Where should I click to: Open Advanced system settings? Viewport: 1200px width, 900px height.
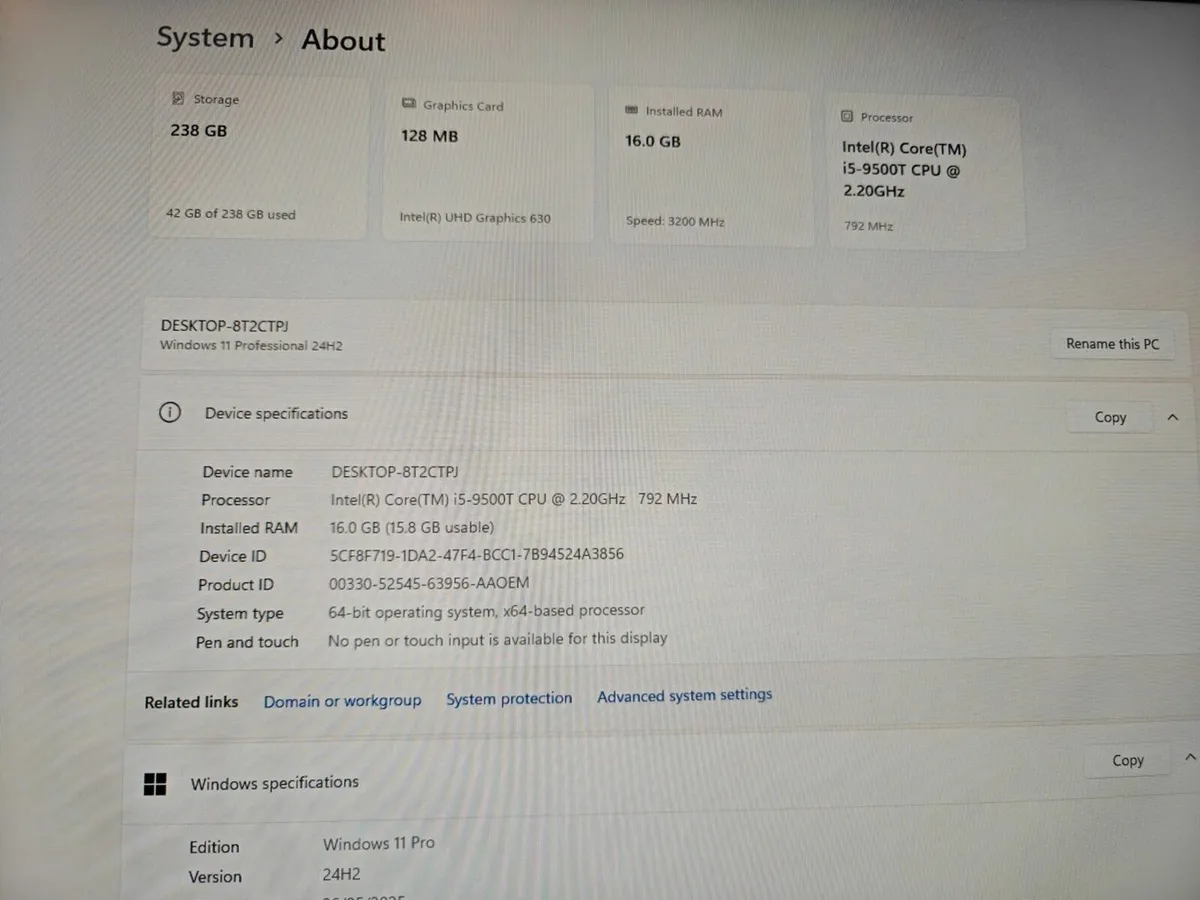coord(684,695)
